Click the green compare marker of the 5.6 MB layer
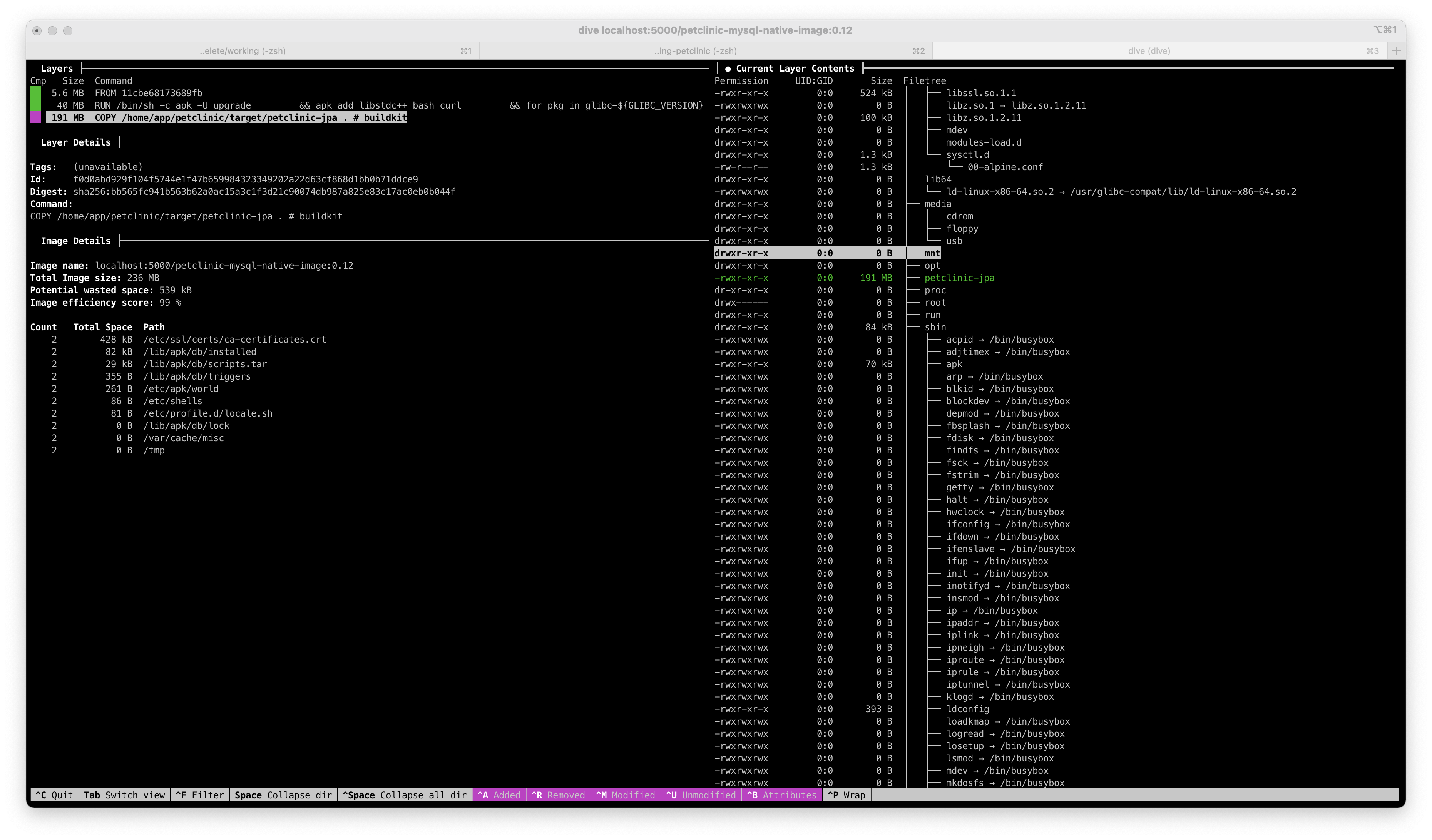Viewport: 1432px width, 840px height. coord(36,93)
